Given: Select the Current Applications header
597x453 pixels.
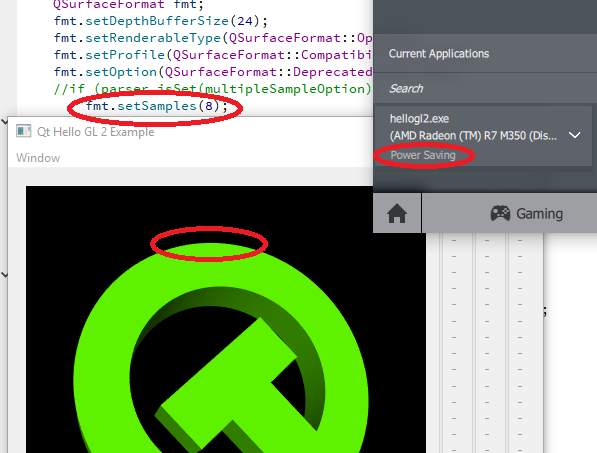Looking at the screenshot, I should click(439, 54).
